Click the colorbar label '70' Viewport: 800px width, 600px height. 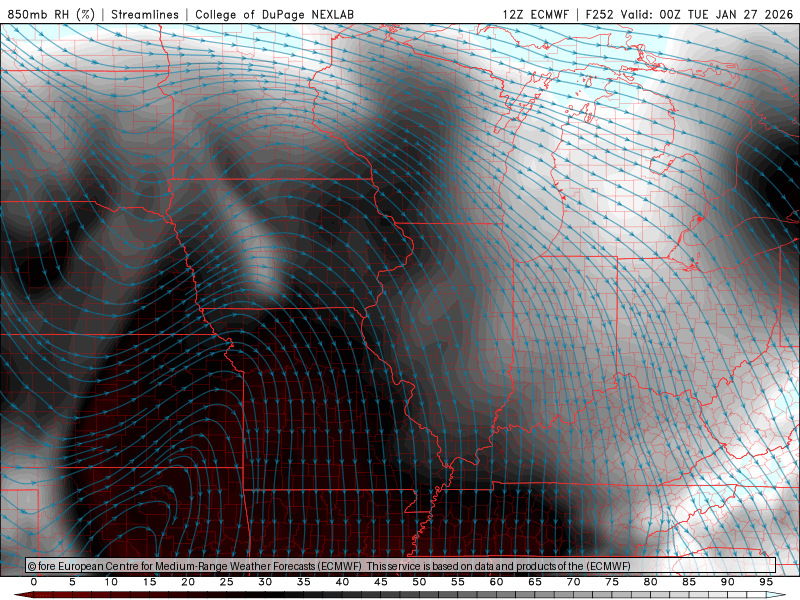(x=573, y=582)
